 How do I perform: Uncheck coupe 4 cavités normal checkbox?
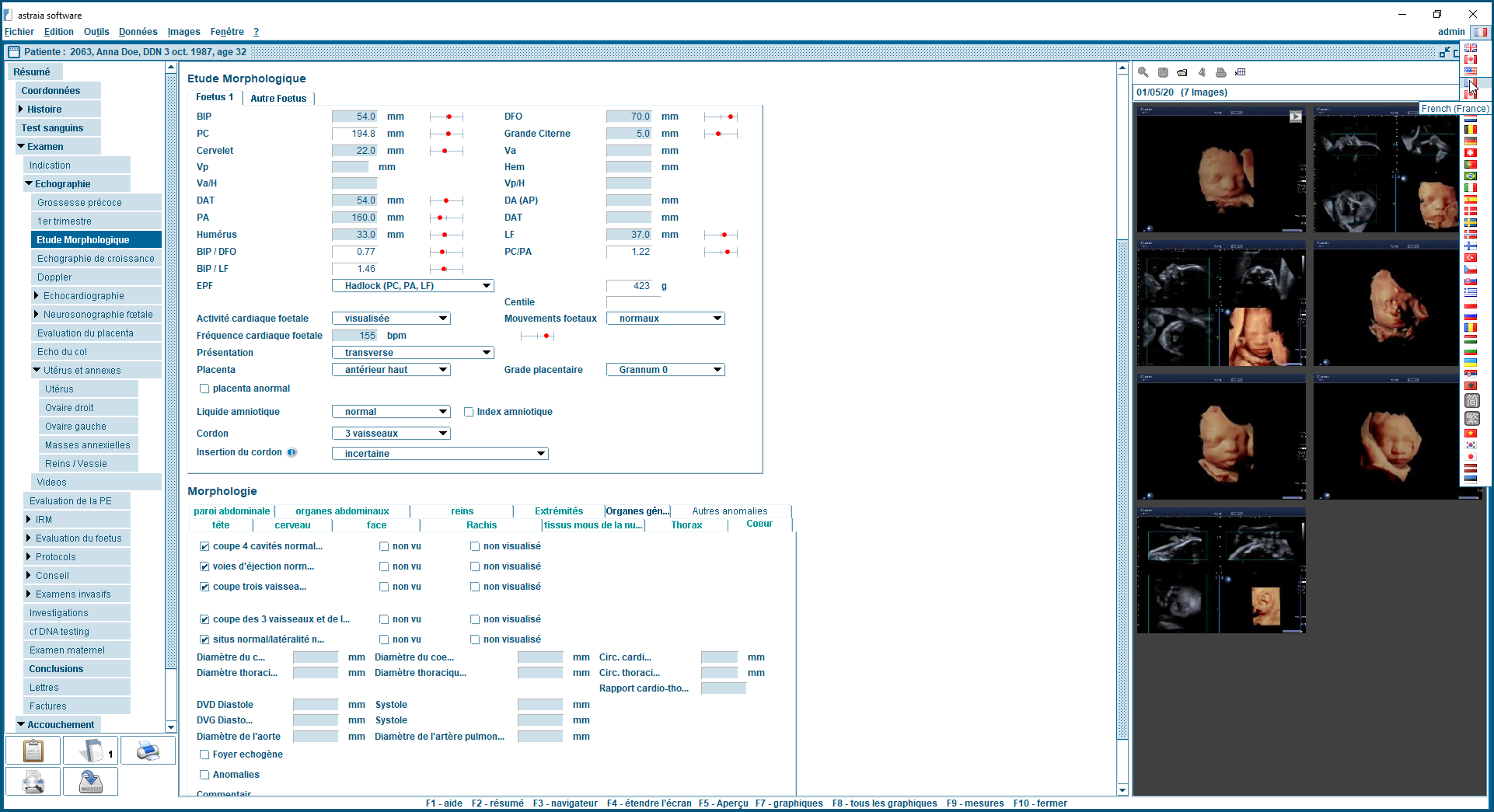pyautogui.click(x=204, y=546)
